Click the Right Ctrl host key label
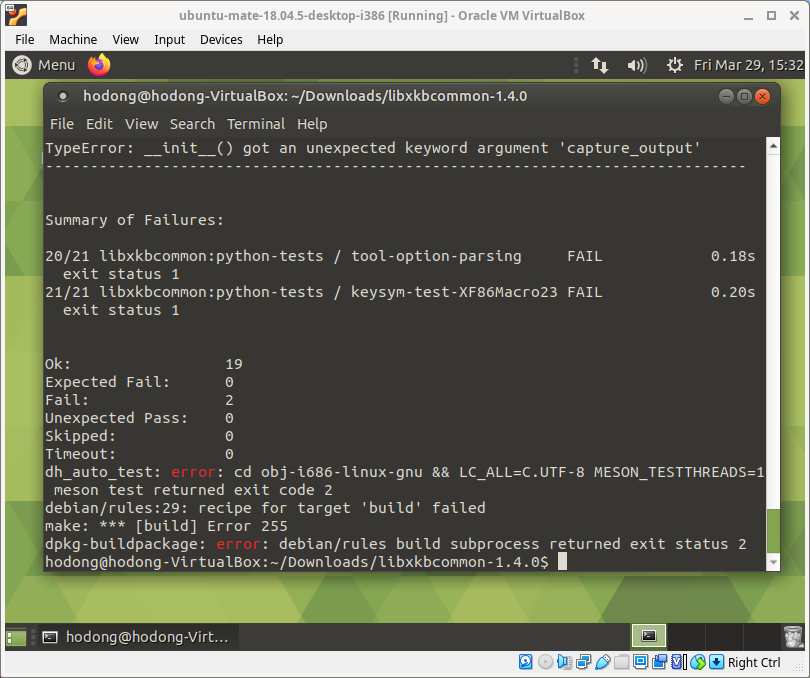The width and height of the screenshot is (810, 678). pos(754,662)
